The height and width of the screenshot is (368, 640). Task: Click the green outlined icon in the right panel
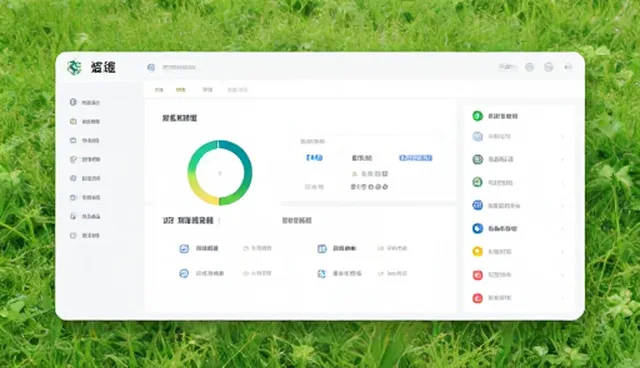tap(478, 182)
